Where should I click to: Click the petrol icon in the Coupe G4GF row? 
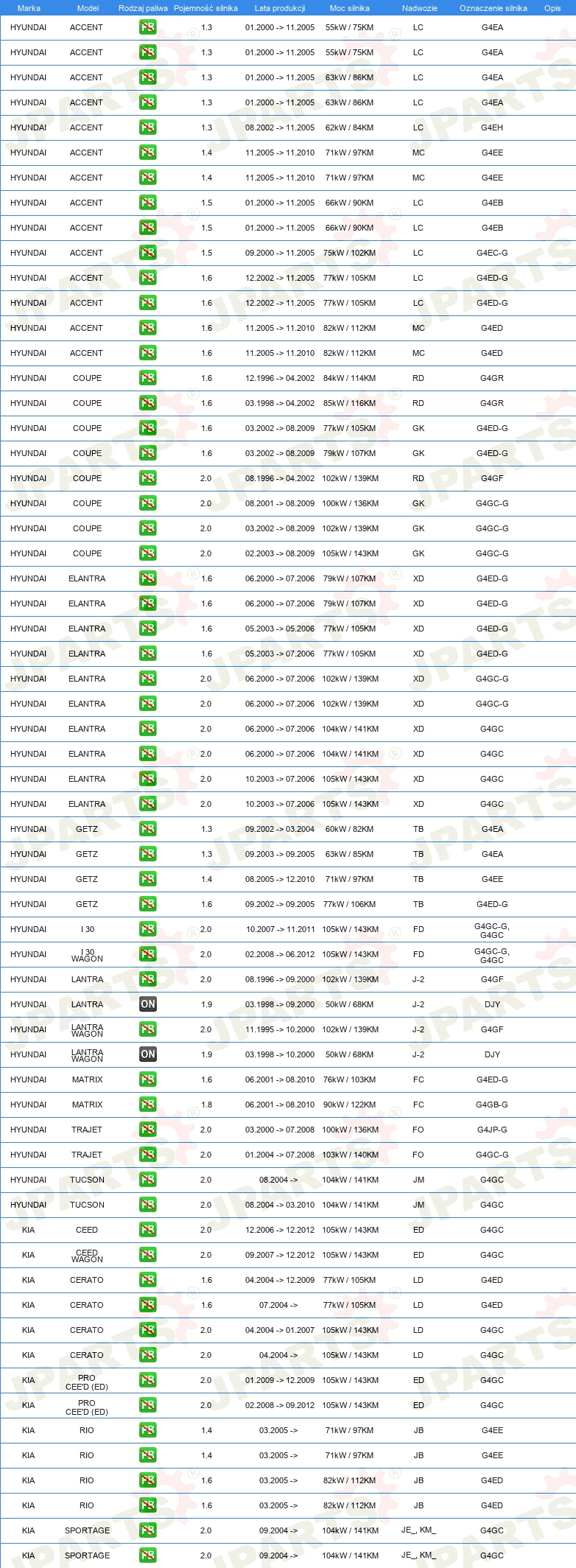pyautogui.click(x=147, y=478)
